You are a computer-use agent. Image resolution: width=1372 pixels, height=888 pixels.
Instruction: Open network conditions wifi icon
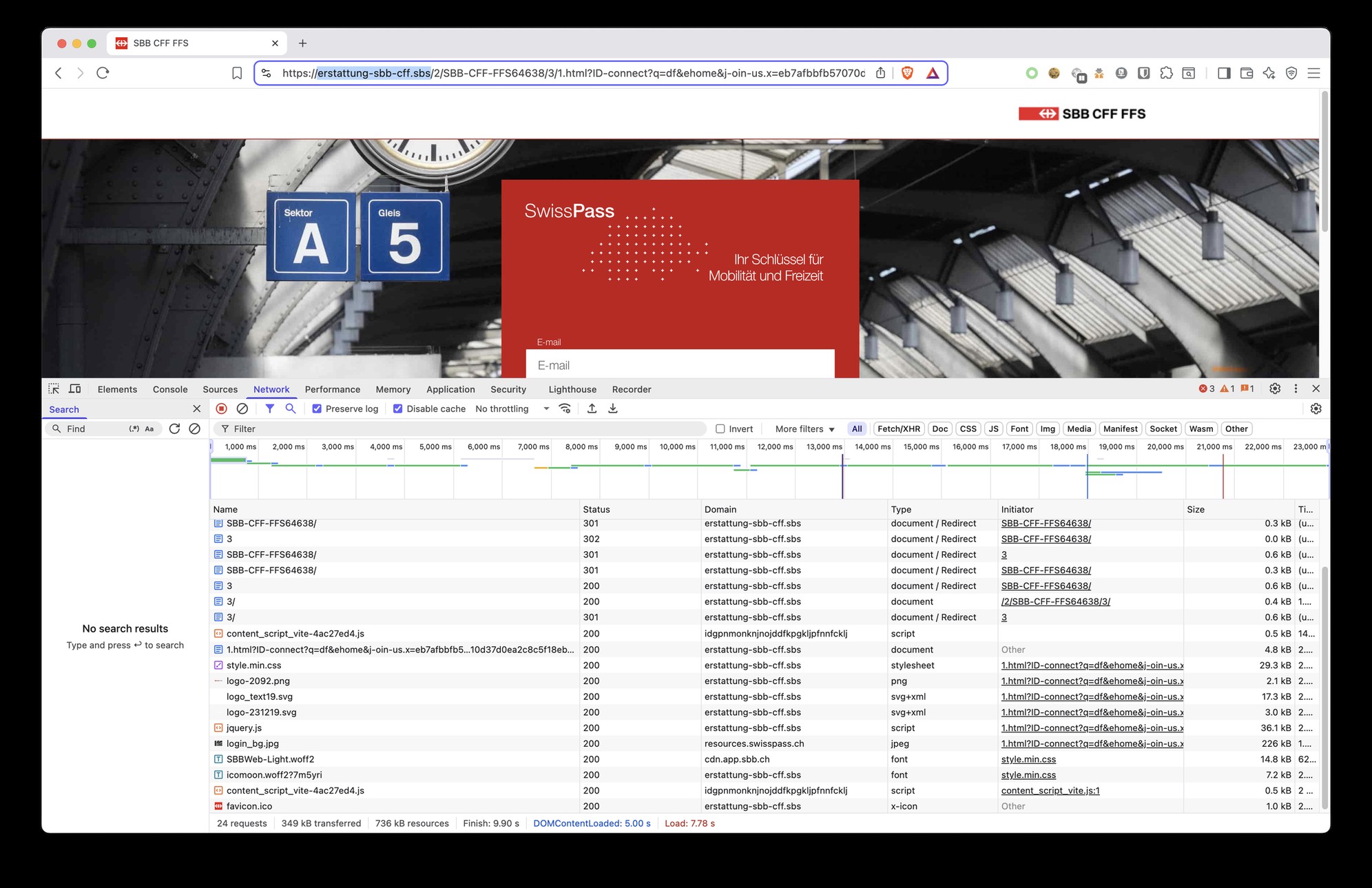click(565, 409)
